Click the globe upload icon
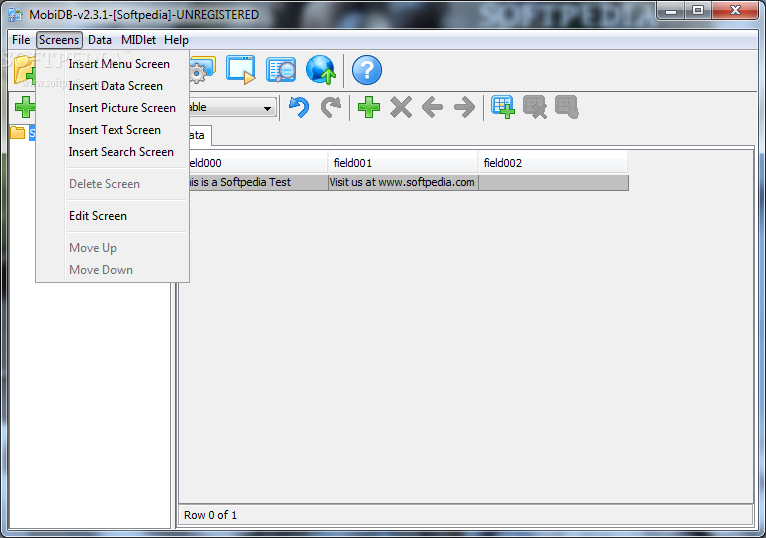The height and width of the screenshot is (538, 766). pos(321,70)
